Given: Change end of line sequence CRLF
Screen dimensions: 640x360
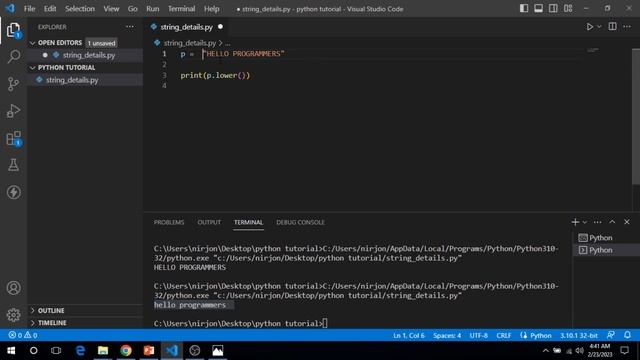Looking at the screenshot, I should pos(504,336).
